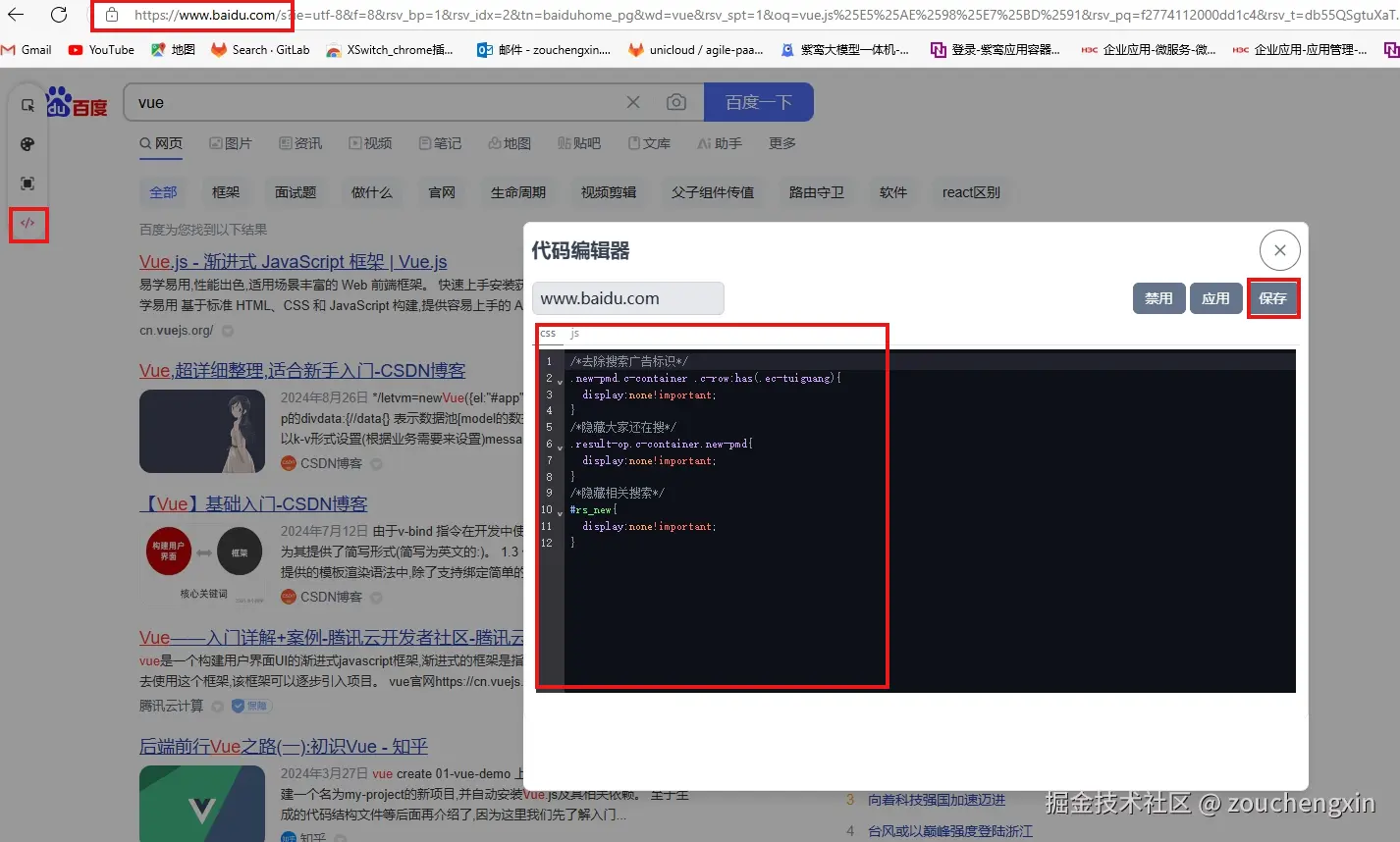Select the 视频剪辑 filter chip
Viewport: 1400px width, 842px height.
pos(609,192)
